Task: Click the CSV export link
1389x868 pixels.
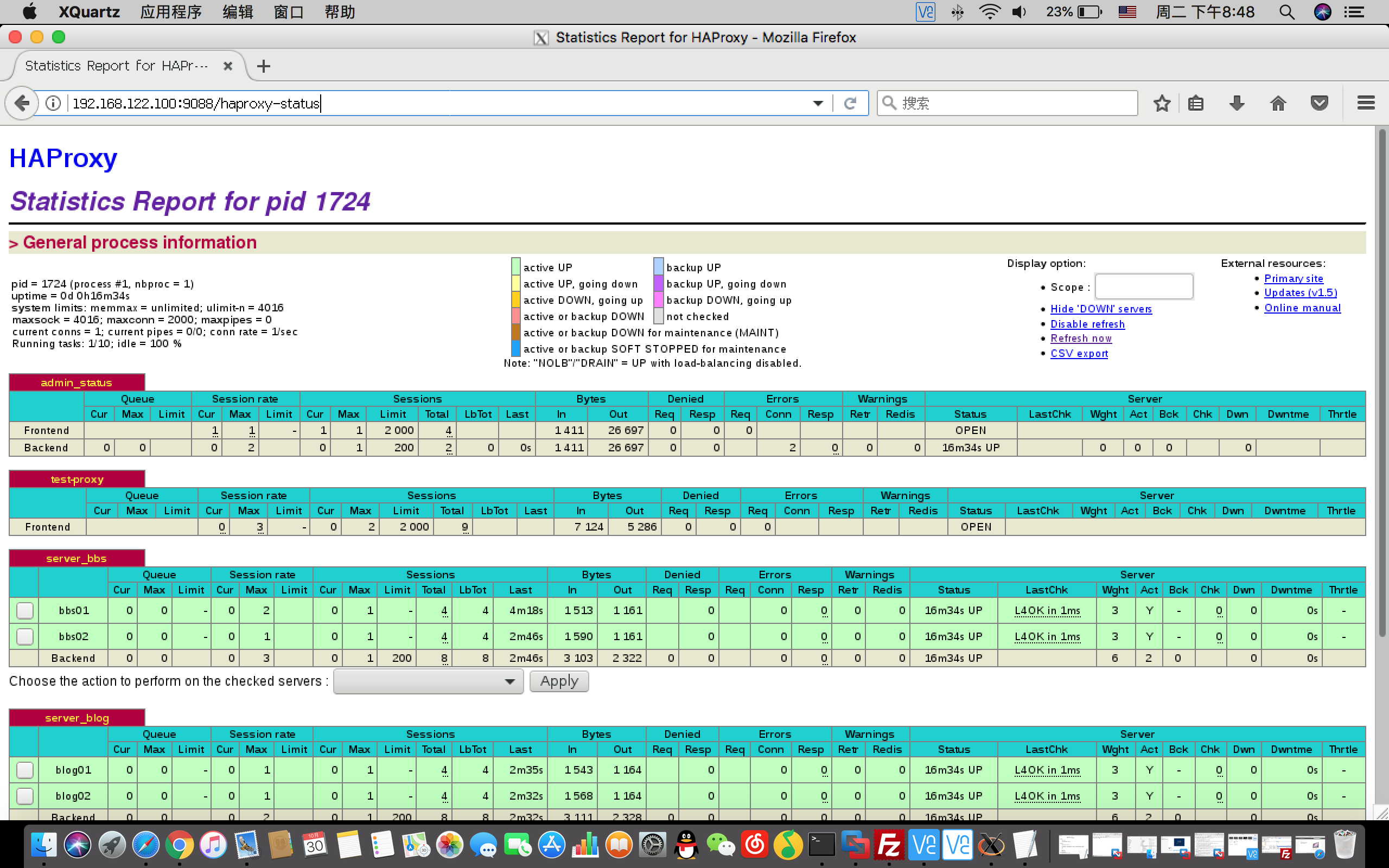Action: tap(1079, 354)
